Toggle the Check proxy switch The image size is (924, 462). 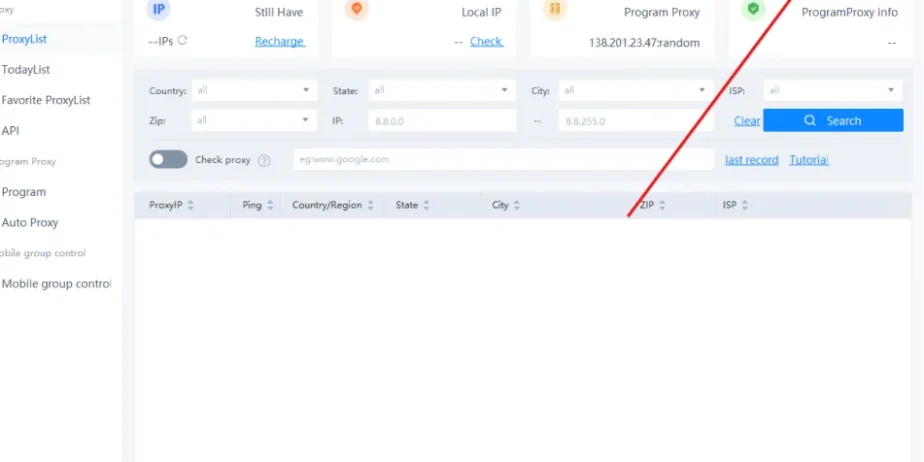pos(168,159)
